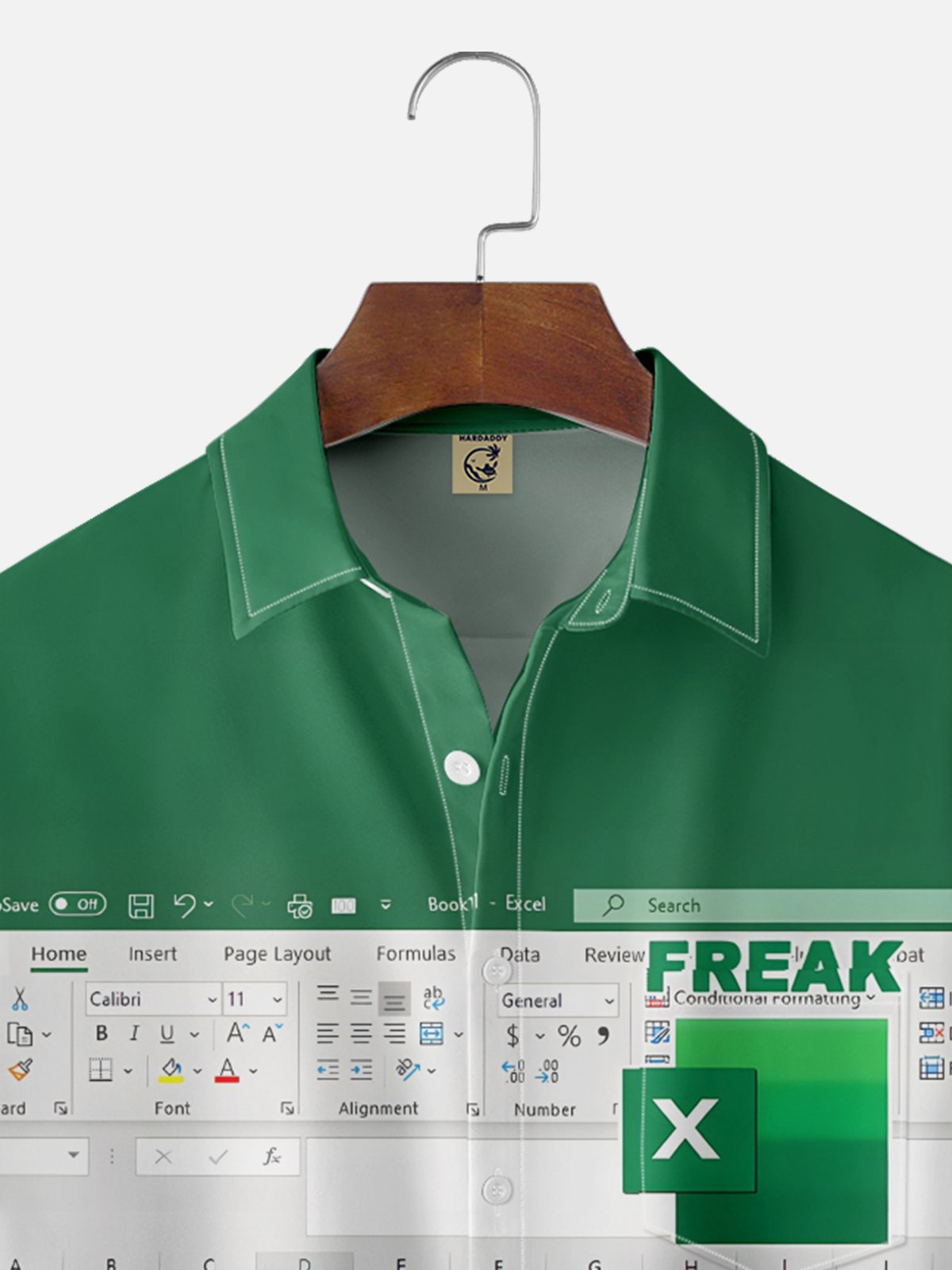This screenshot has height=1270, width=952.
Task: Click the Accounting dollar sign icon
Action: pos(513,1036)
